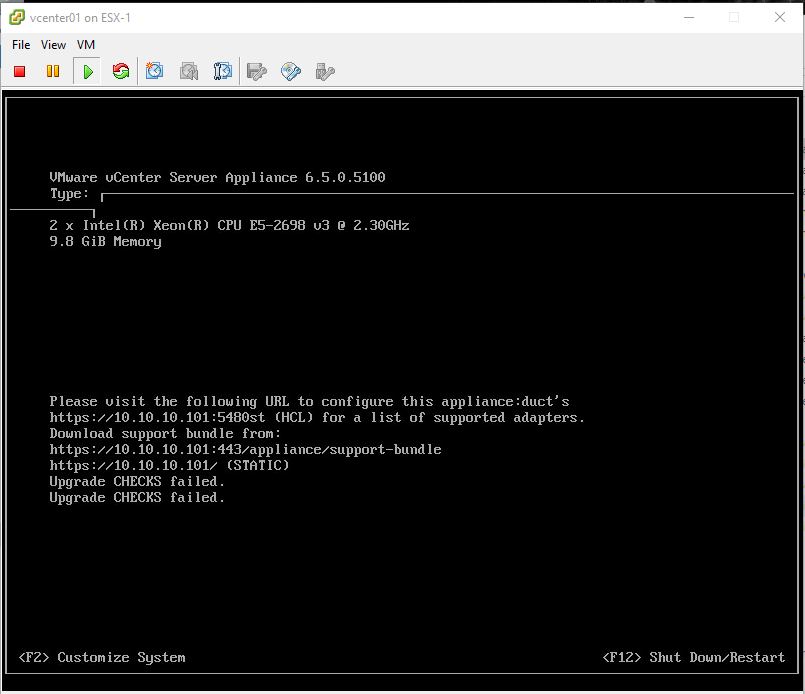The width and height of the screenshot is (805, 694).
Task: Reset the virtual machine via restart icon
Action: click(x=121, y=71)
